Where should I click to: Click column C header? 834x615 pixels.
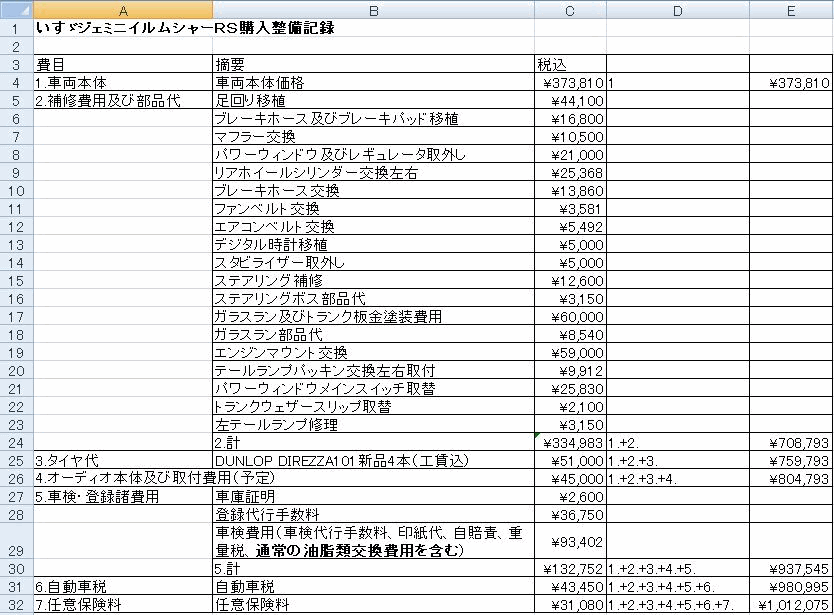(570, 10)
